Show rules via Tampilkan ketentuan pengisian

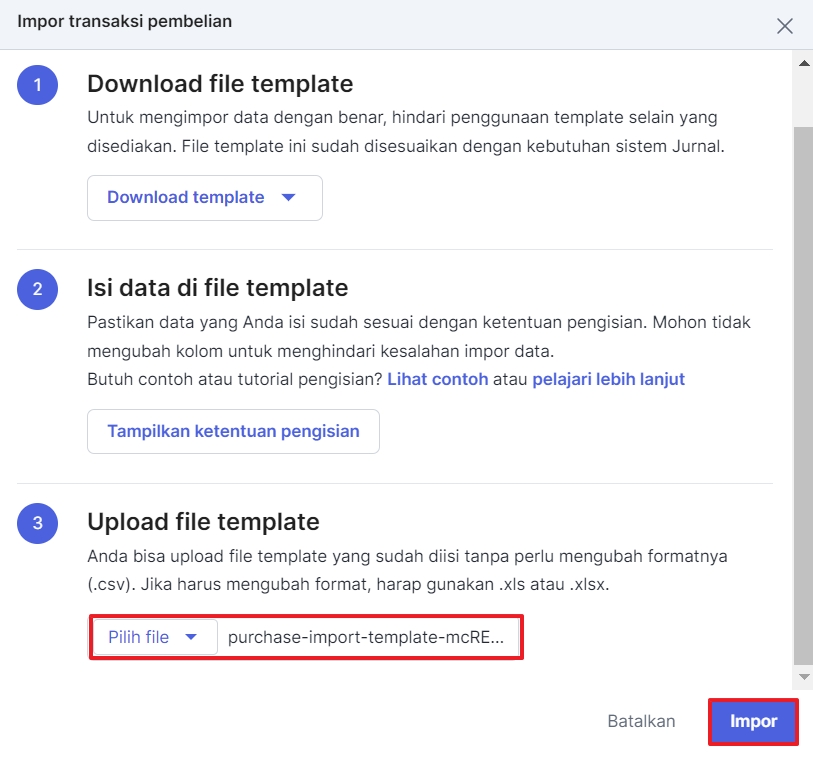pos(233,432)
